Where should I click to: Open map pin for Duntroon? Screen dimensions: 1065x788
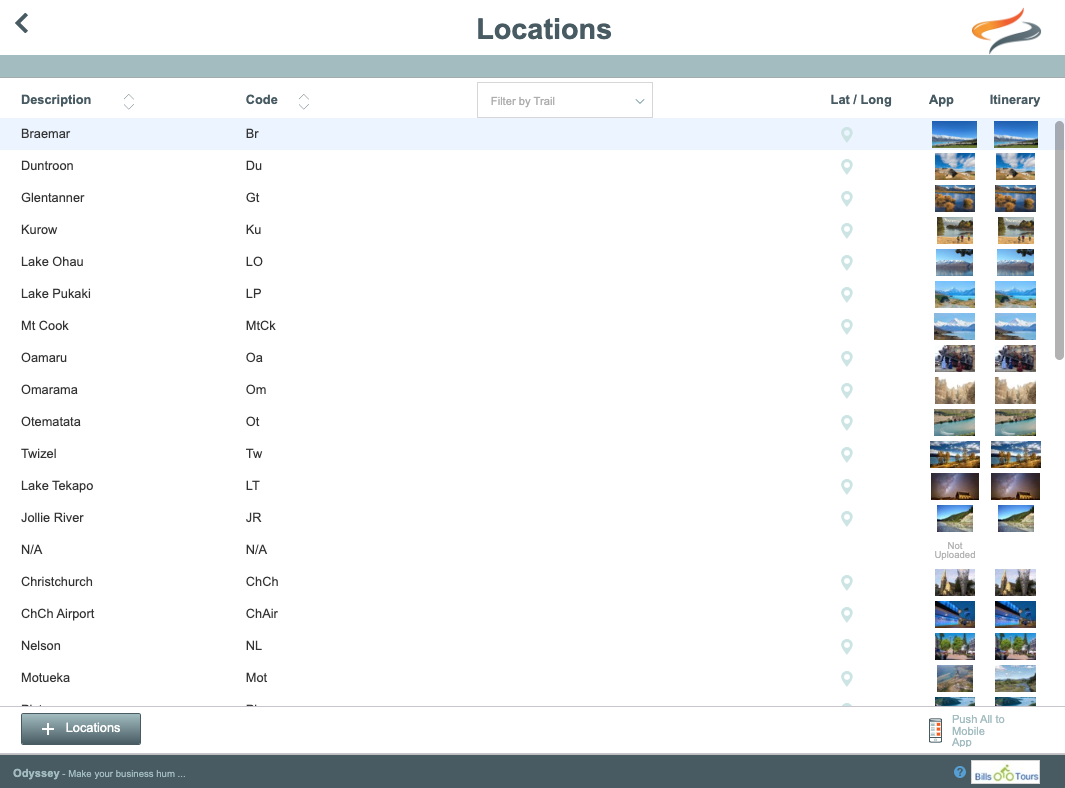click(846, 166)
